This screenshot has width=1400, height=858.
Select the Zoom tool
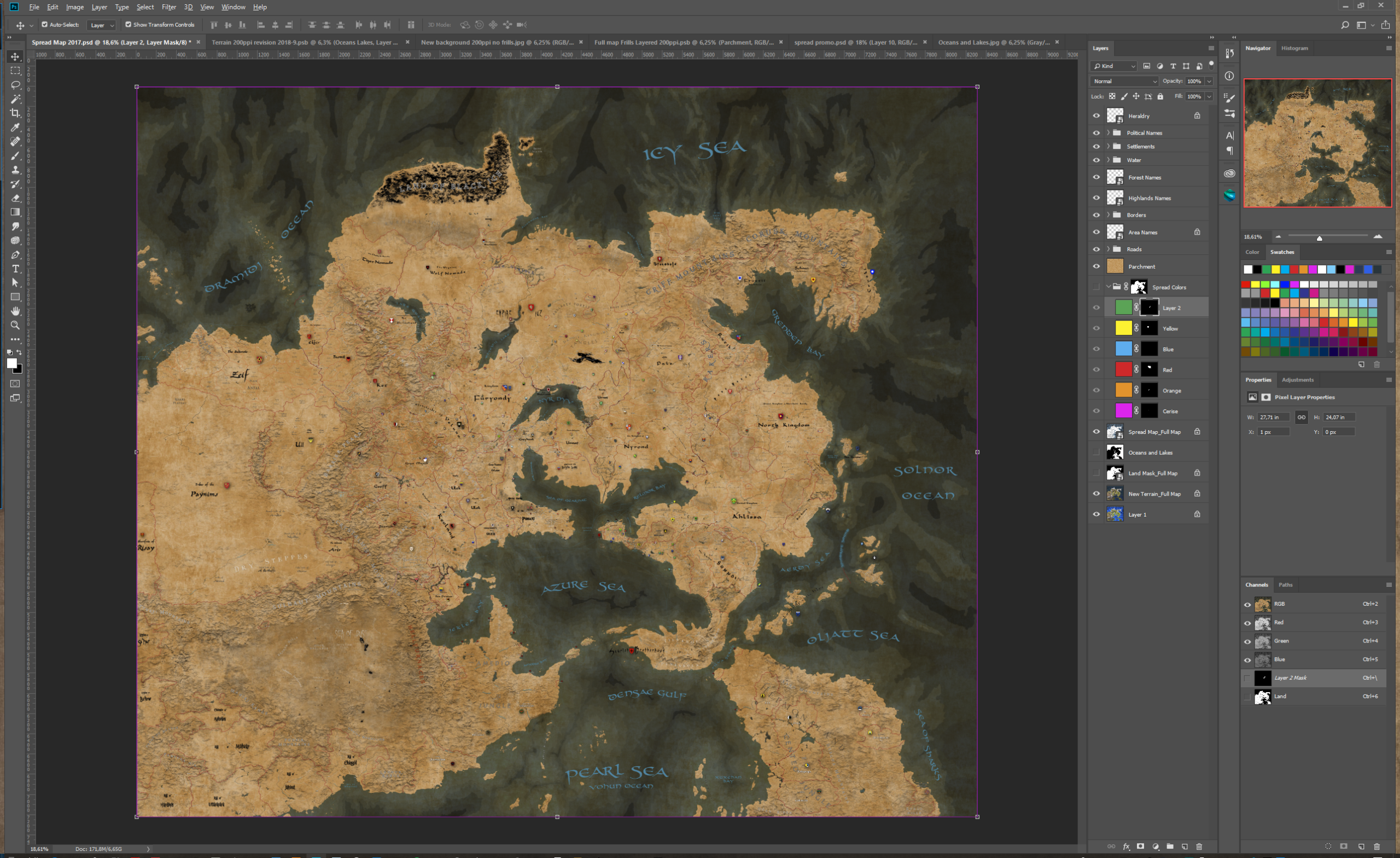pyautogui.click(x=15, y=325)
